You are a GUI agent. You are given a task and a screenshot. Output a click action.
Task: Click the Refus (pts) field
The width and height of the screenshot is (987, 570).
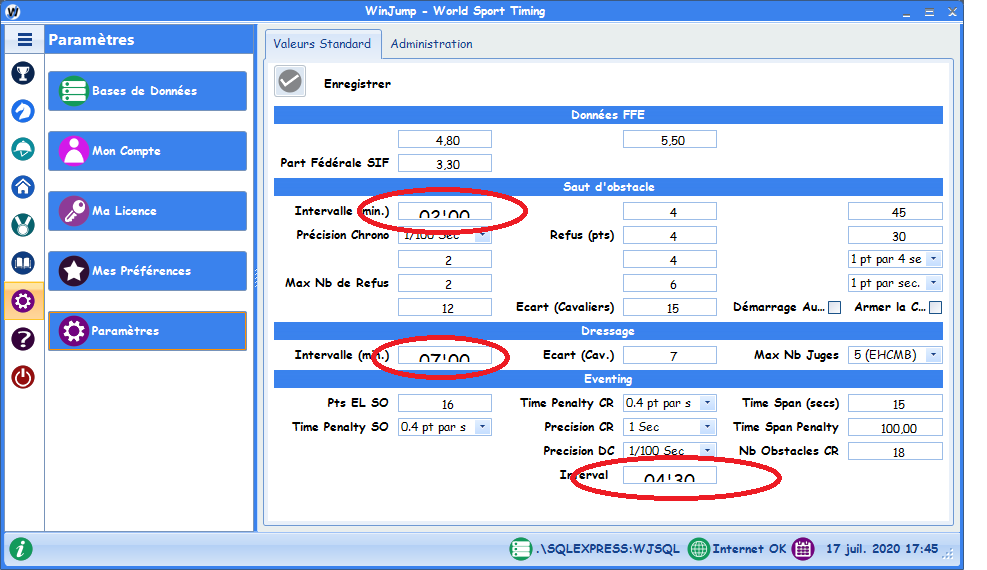pyautogui.click(x=670, y=235)
